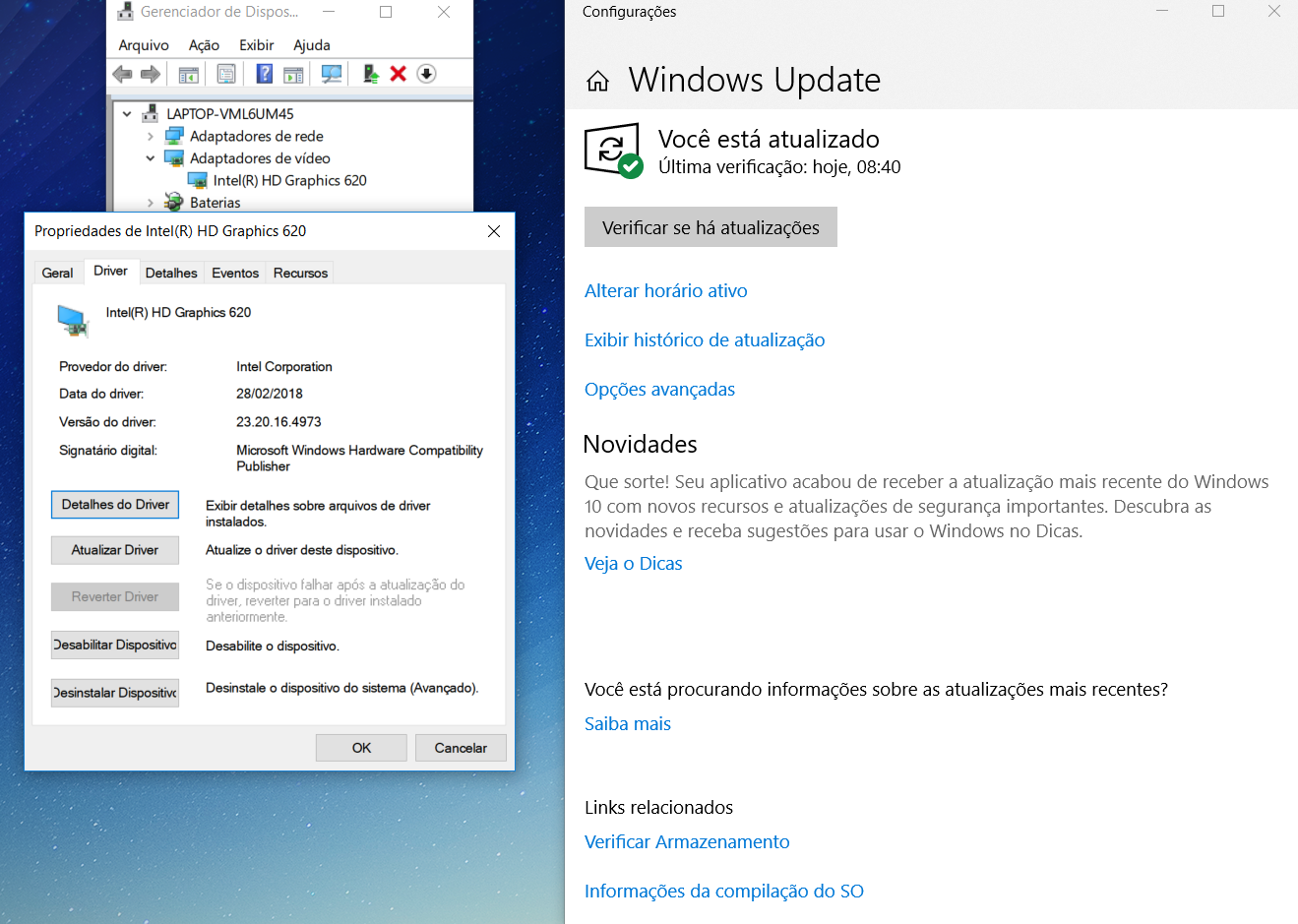Select LAPTOP-VML6UM45 in the device tree
Image resolution: width=1298 pixels, height=924 pixels.
(x=229, y=114)
